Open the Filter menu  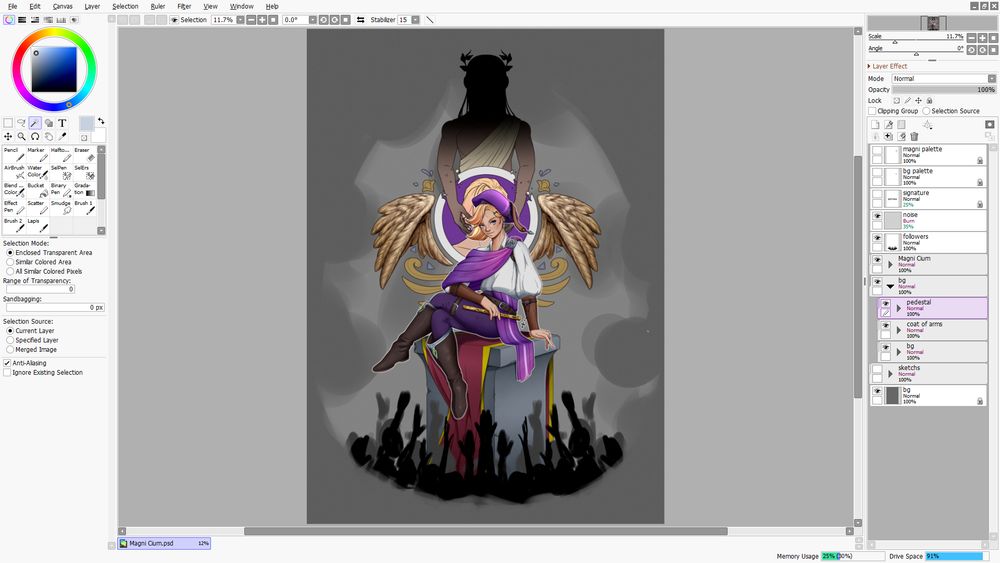184,6
